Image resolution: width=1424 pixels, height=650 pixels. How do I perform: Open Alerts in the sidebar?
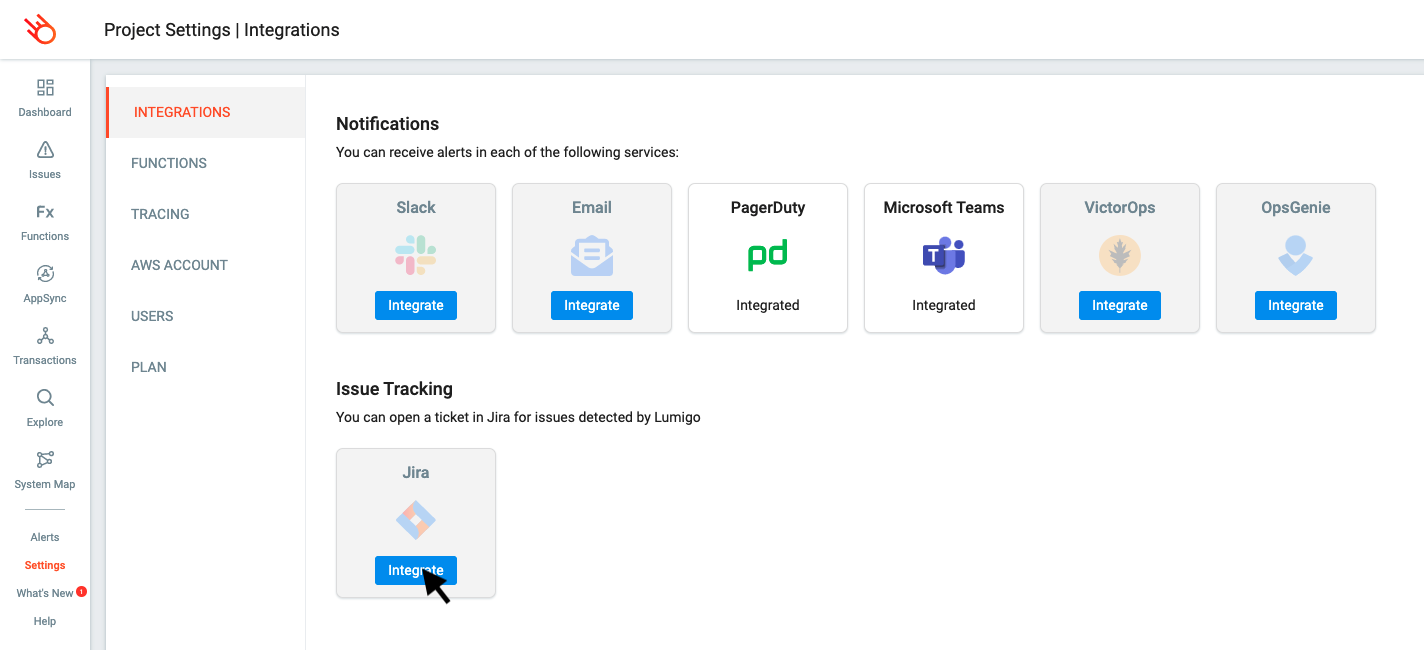click(x=45, y=537)
